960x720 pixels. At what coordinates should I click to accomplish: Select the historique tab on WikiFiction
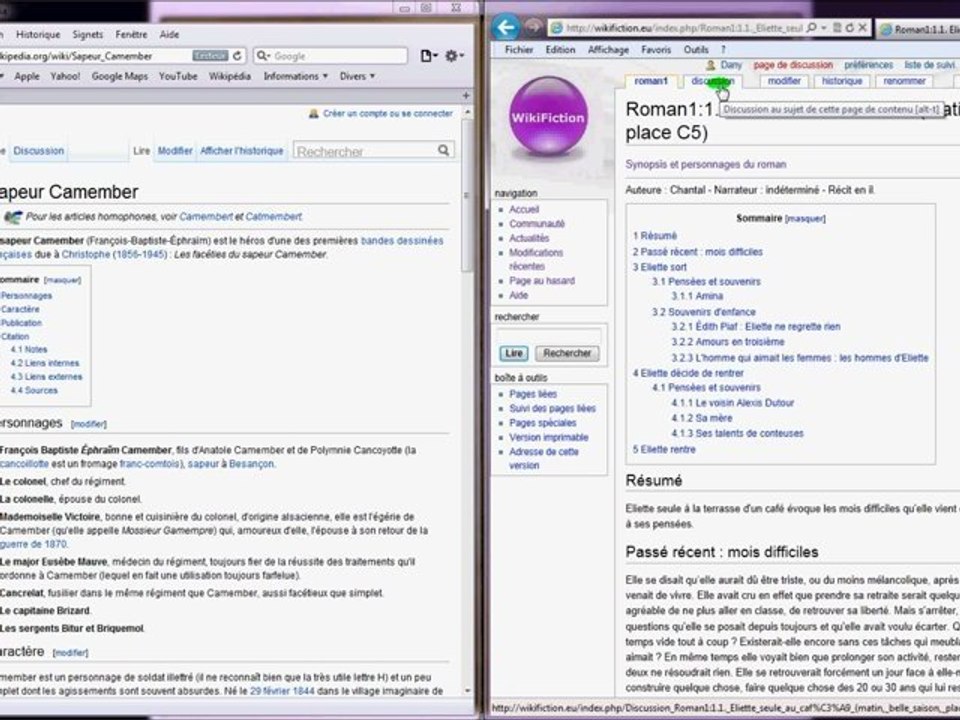[x=841, y=81]
